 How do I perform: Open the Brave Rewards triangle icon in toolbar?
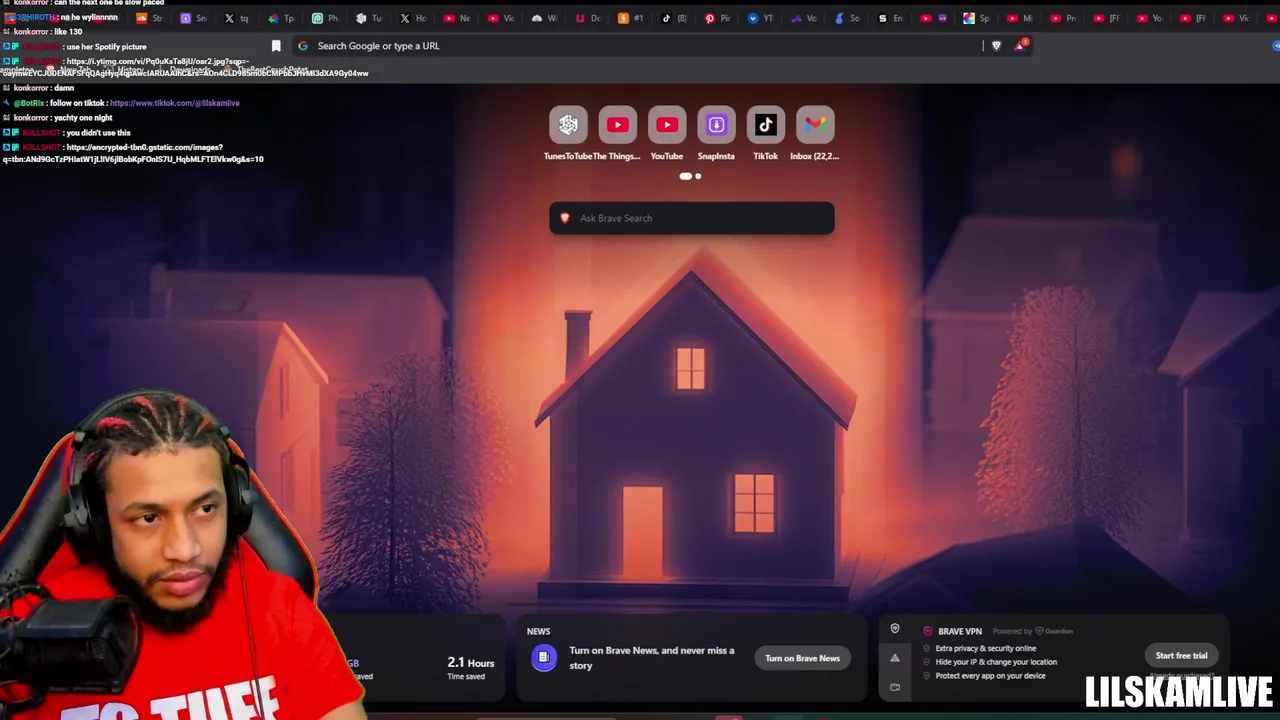tap(1021, 45)
